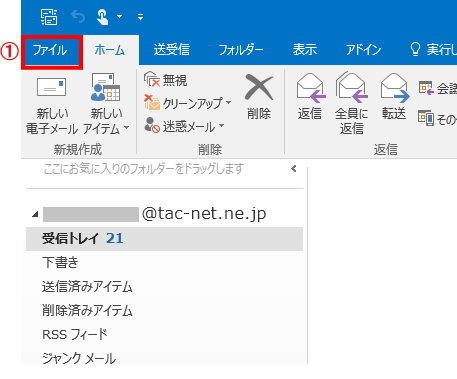Open the 送受信 tab
The image size is (457, 379).
(x=171, y=50)
